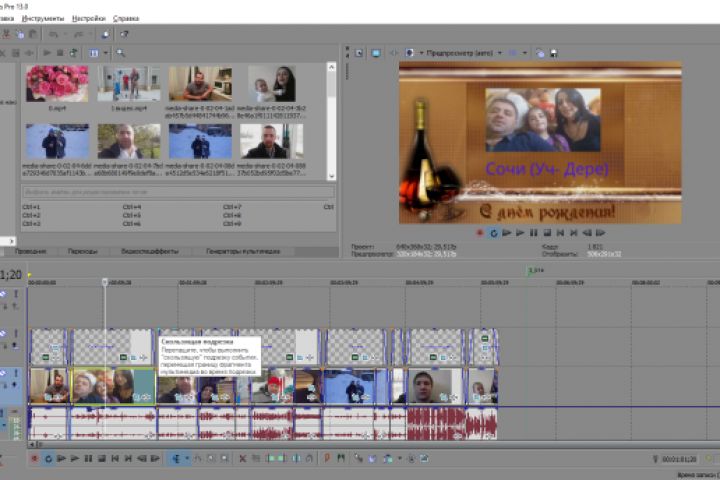This screenshot has height=480, width=720.
Task: Click the Lock icon in timeline toolbar
Action: click(310, 458)
